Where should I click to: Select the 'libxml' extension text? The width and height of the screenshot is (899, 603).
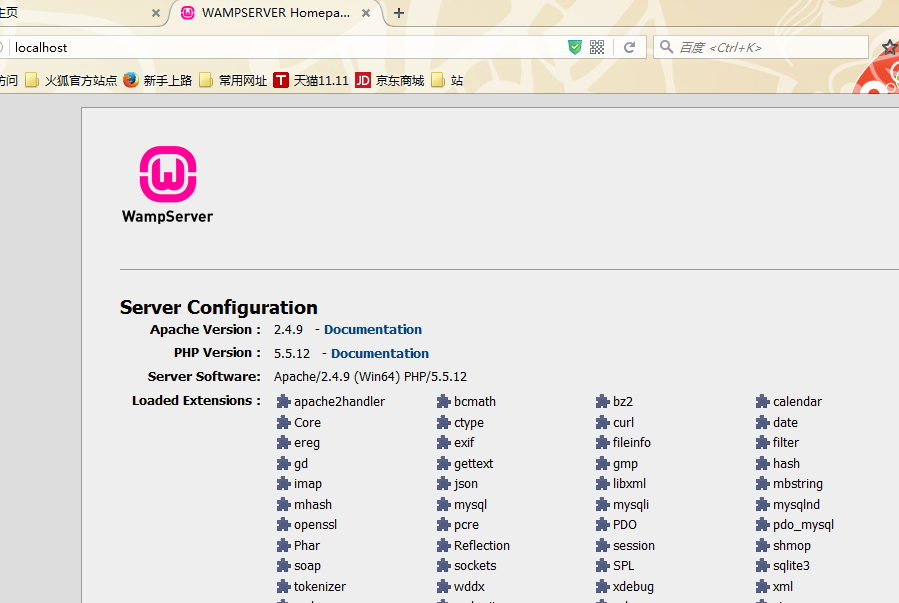pyautogui.click(x=630, y=483)
